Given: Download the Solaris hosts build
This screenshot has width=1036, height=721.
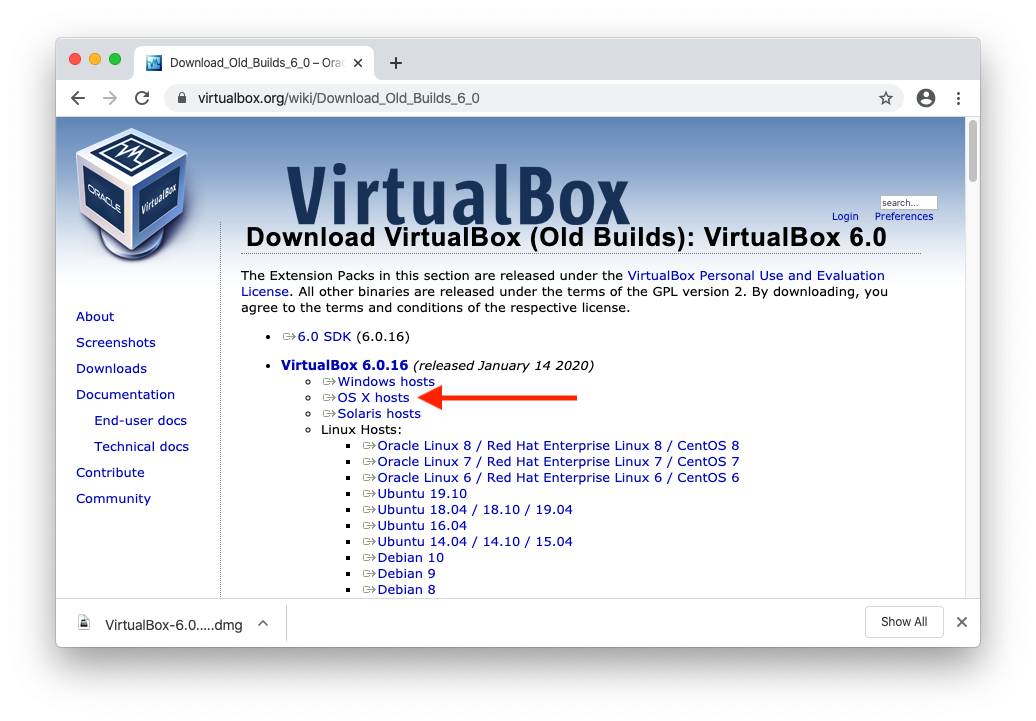Looking at the screenshot, I should tap(379, 414).
